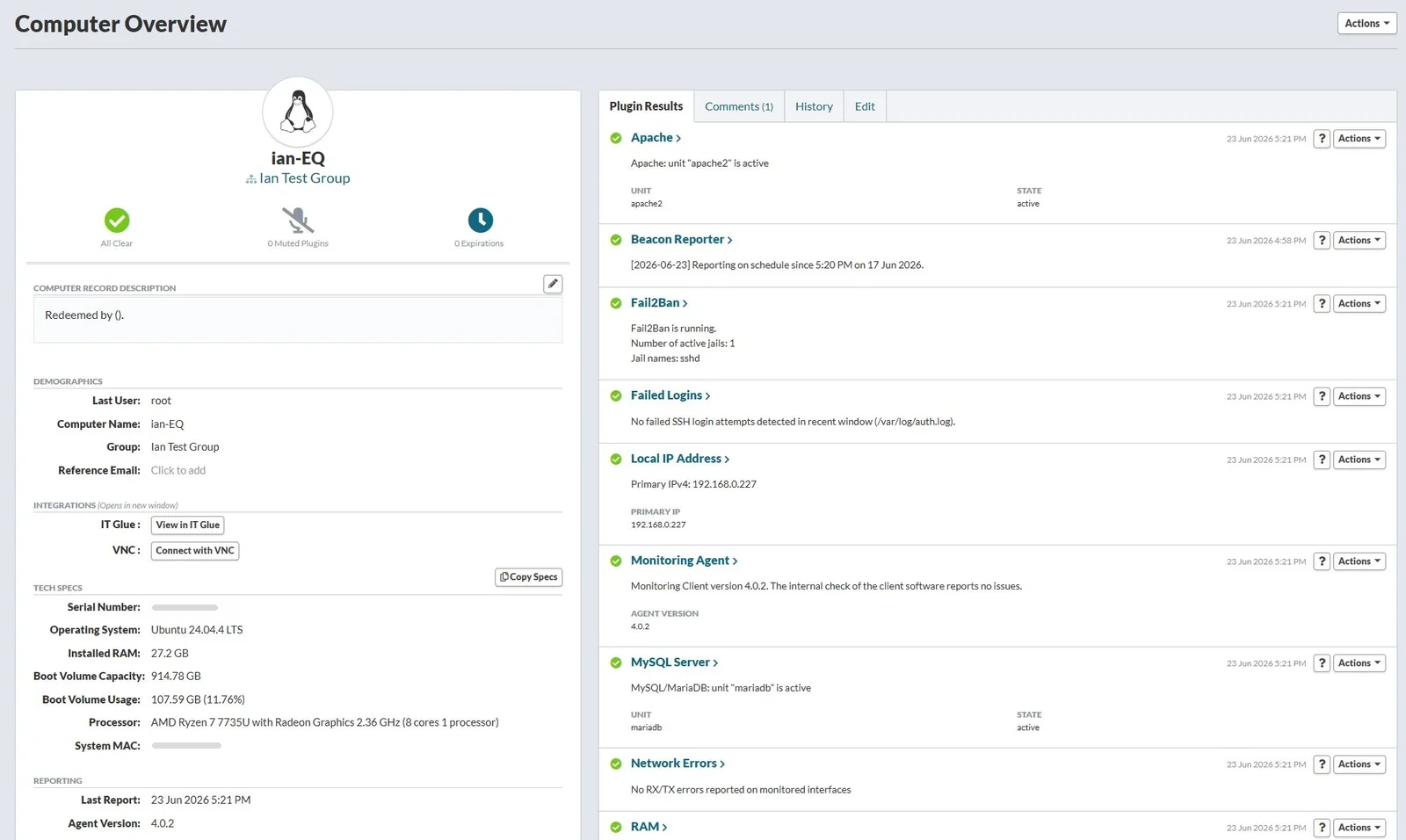Open the Apache plugin details link
The image size is (1406, 840).
pos(656,138)
